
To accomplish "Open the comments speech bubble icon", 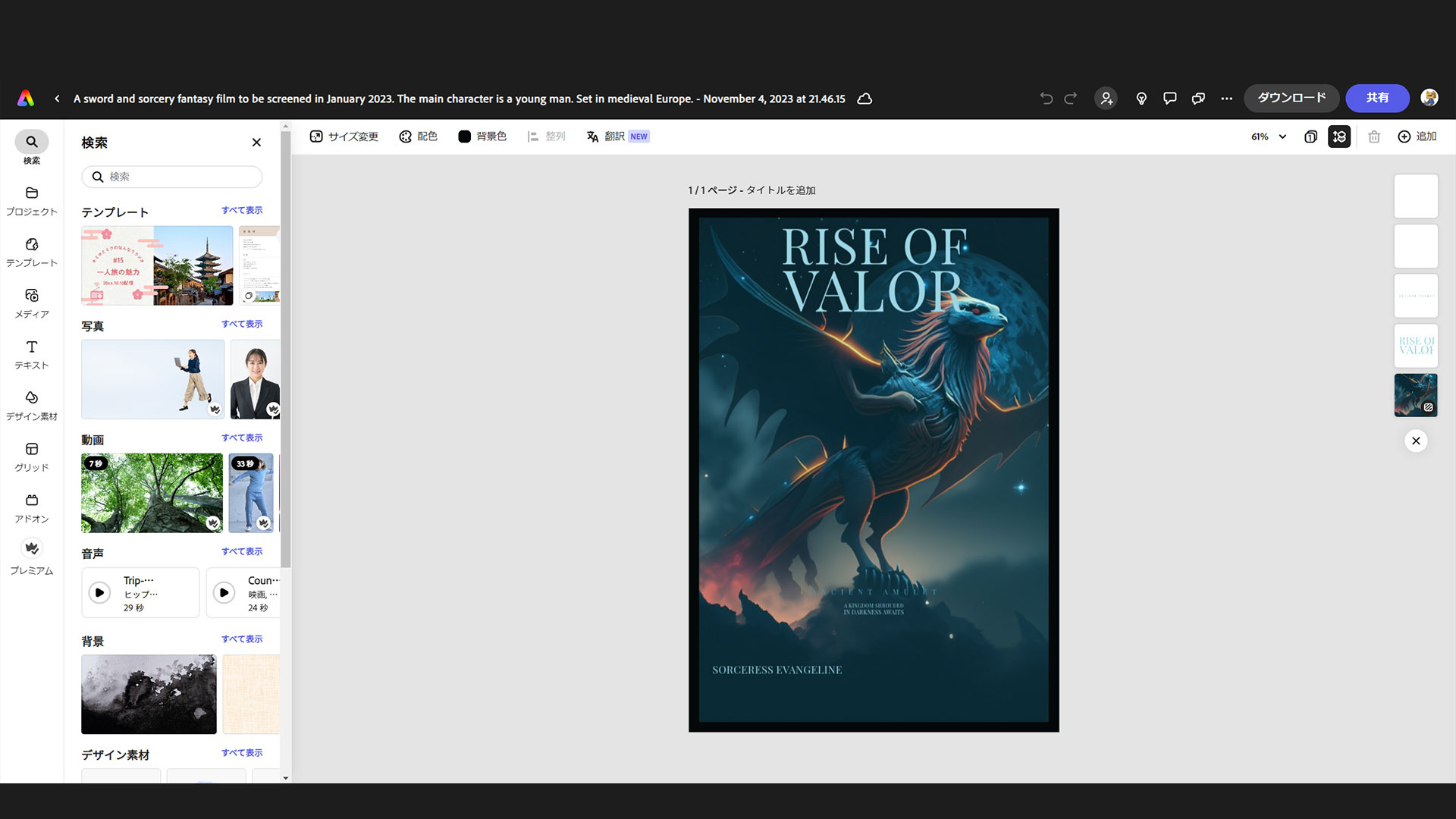I will (1170, 99).
